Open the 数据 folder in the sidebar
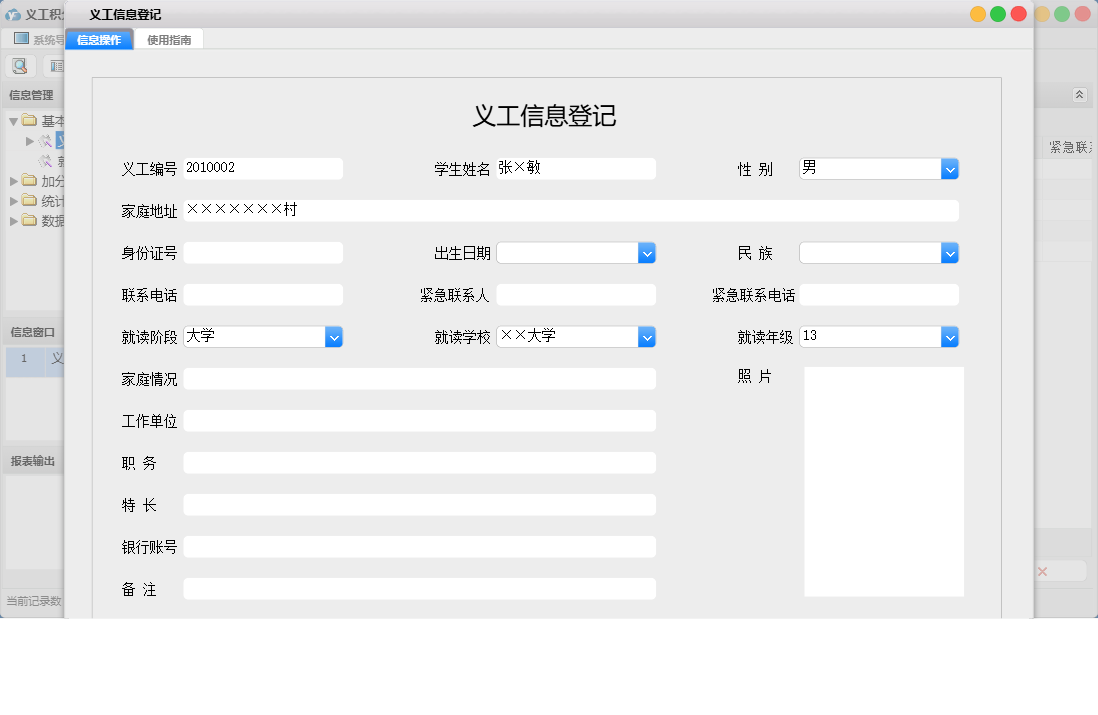This screenshot has height=715, width=1098. pyautogui.click(x=29, y=220)
